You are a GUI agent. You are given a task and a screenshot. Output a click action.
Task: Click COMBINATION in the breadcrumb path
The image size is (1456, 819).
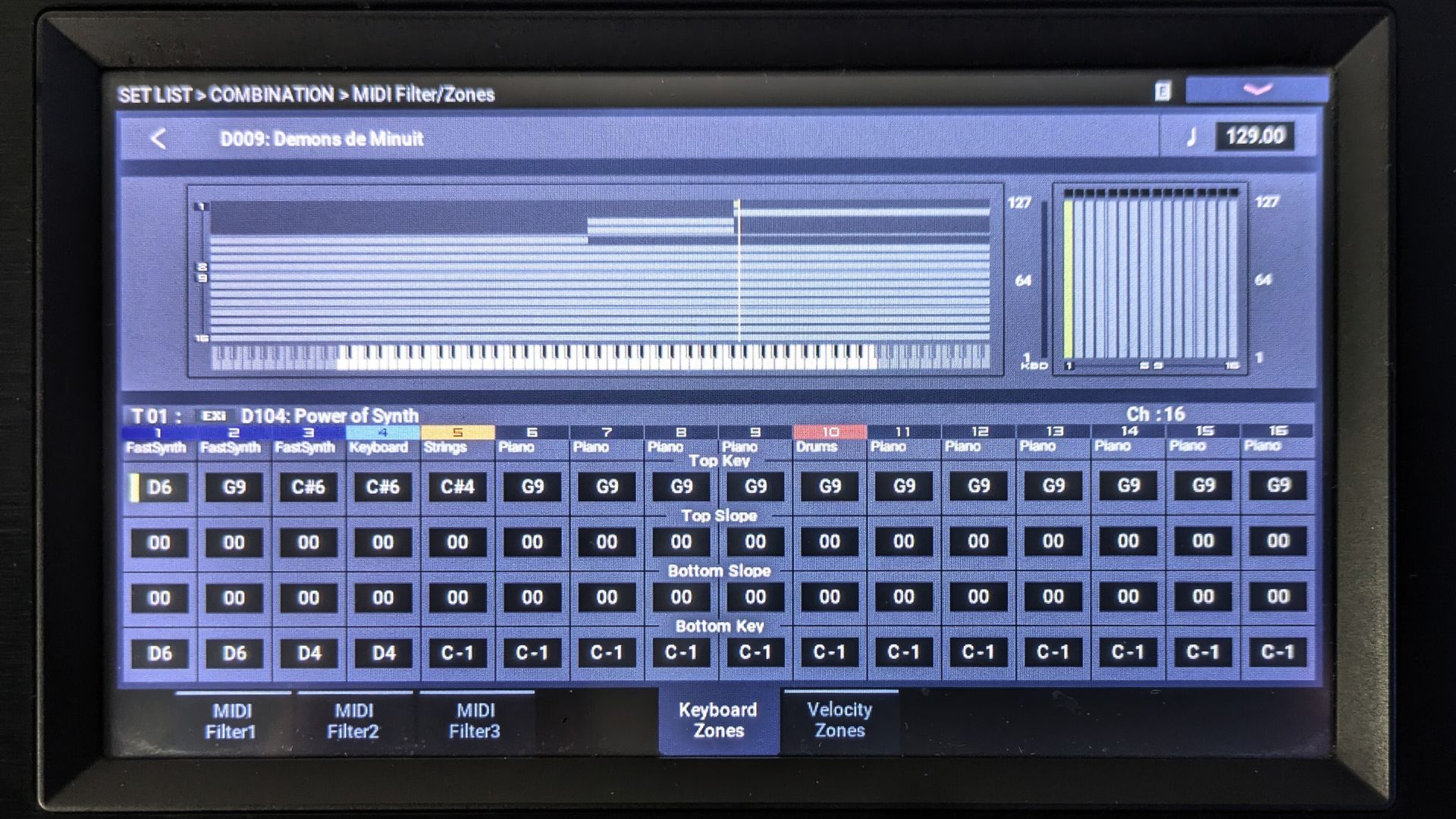tap(271, 95)
